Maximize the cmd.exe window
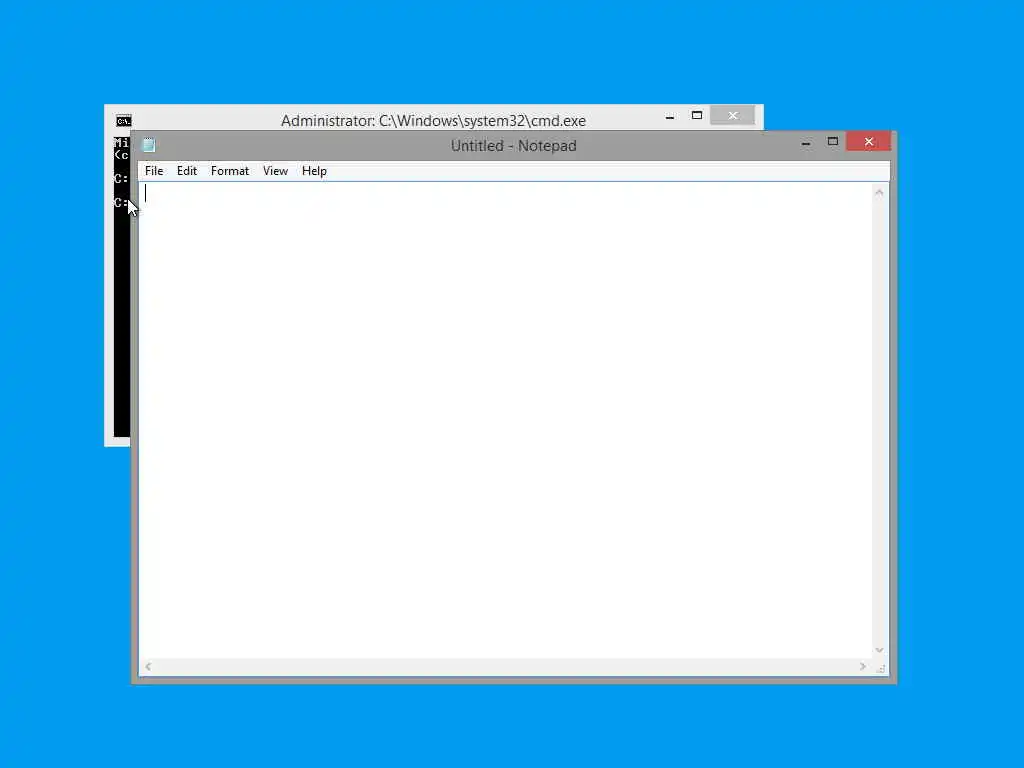Screen dimensions: 1024x768 click(x=697, y=116)
